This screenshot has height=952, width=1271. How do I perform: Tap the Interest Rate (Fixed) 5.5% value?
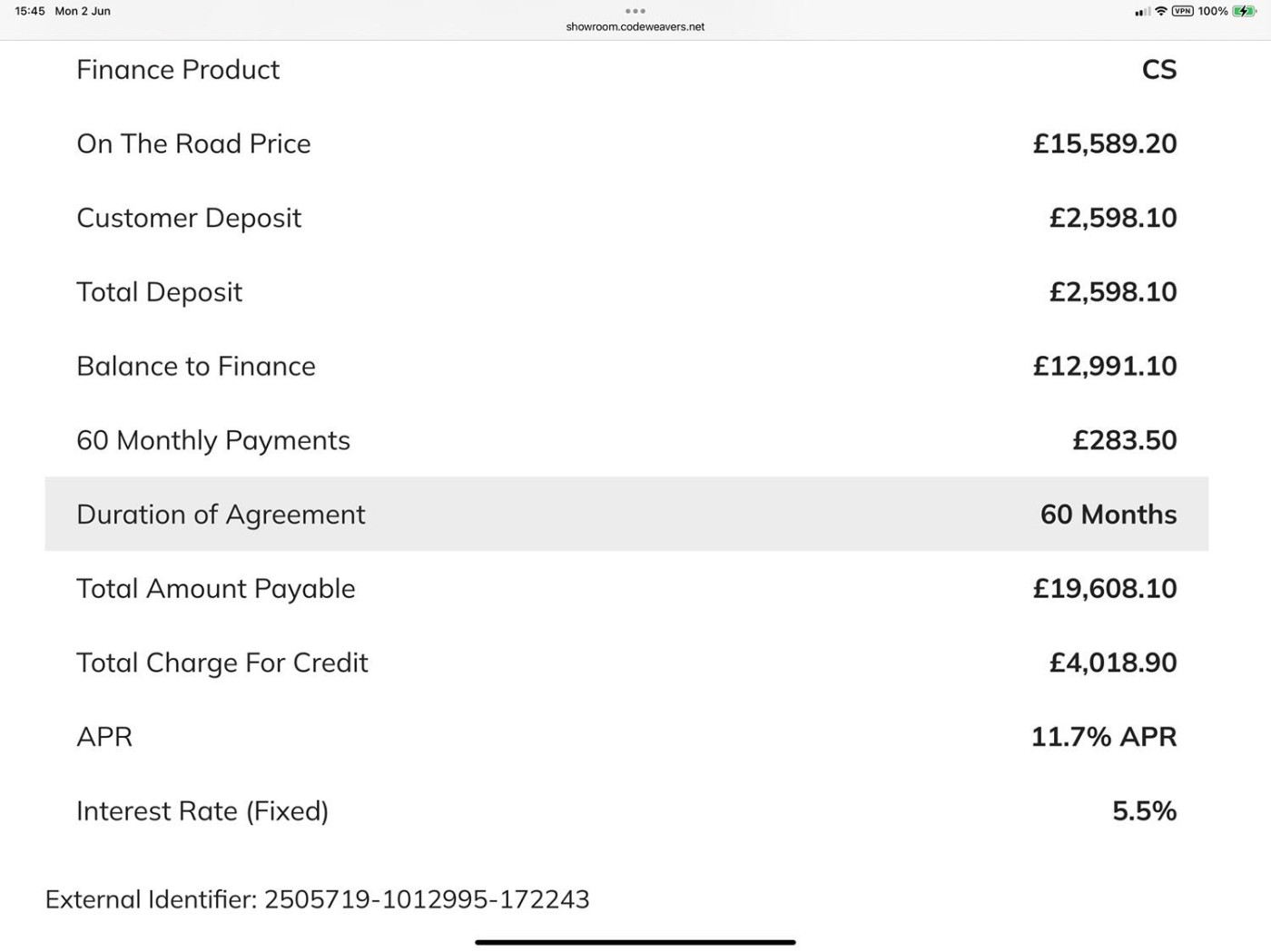coord(1144,810)
